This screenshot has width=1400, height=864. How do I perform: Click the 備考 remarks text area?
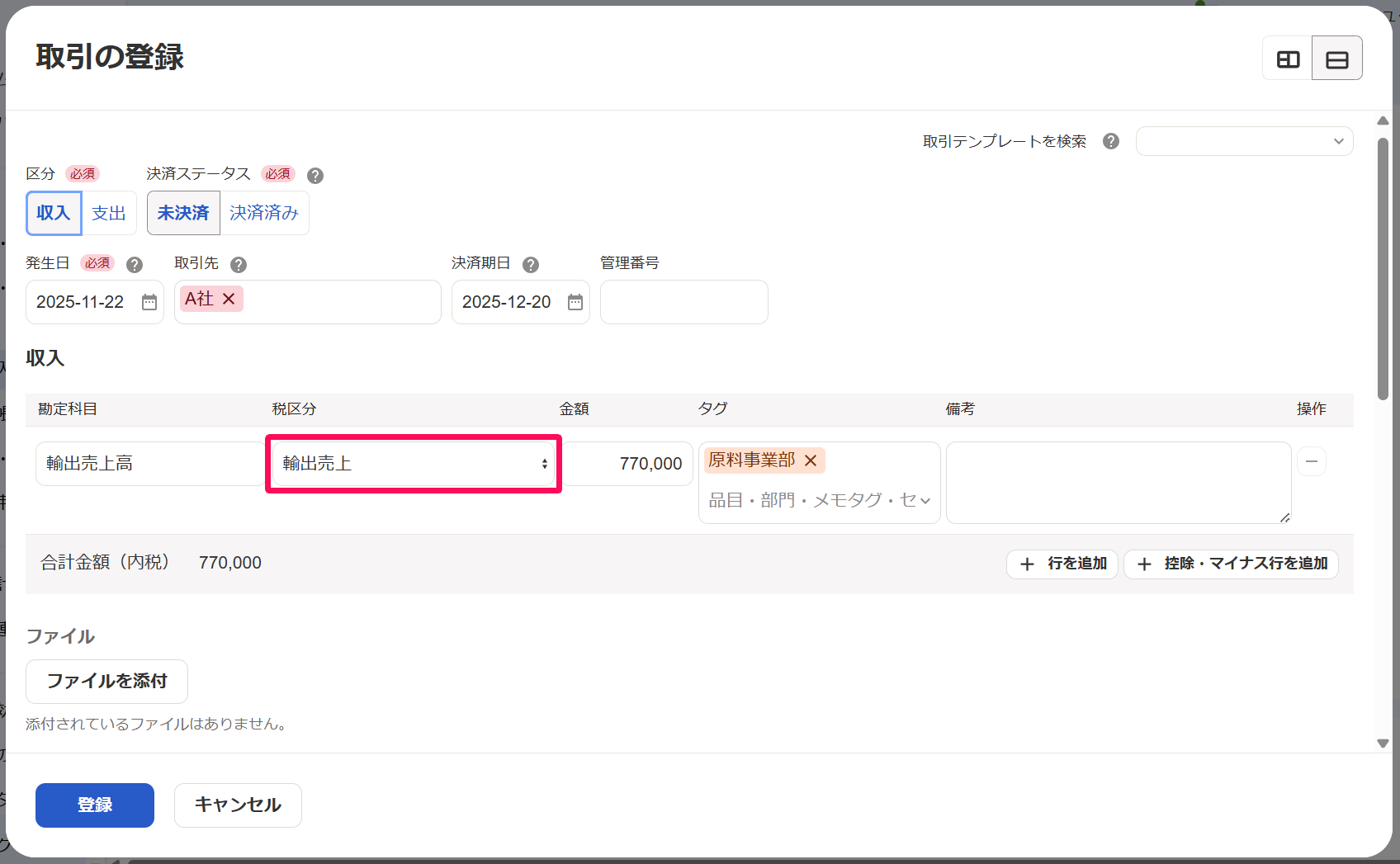click(x=1119, y=483)
